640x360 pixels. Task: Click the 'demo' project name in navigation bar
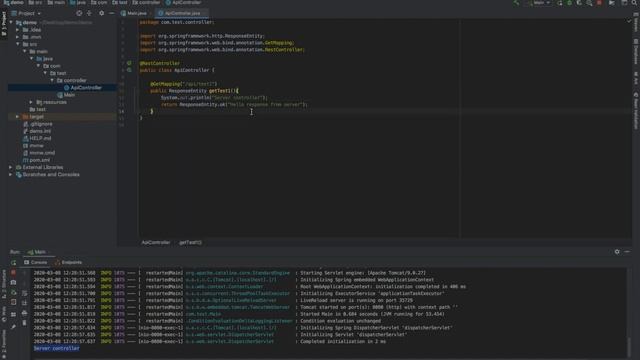coord(13,2)
